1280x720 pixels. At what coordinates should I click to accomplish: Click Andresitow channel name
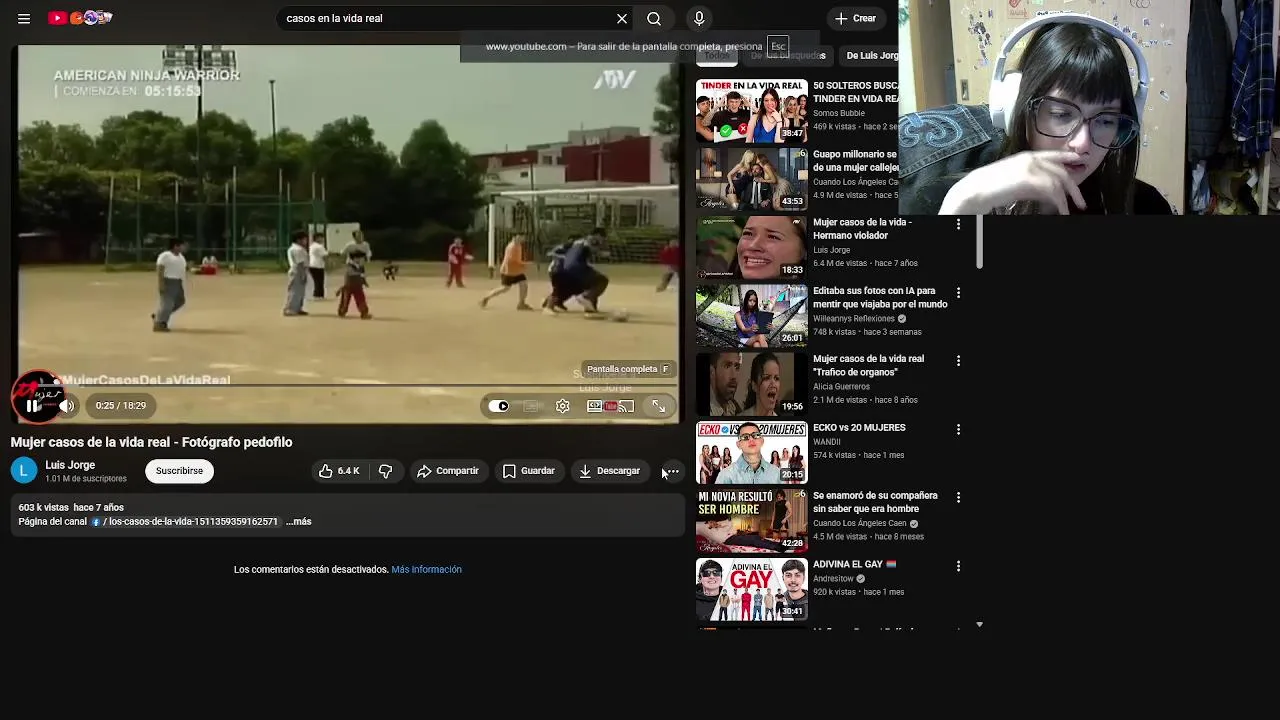pos(833,579)
